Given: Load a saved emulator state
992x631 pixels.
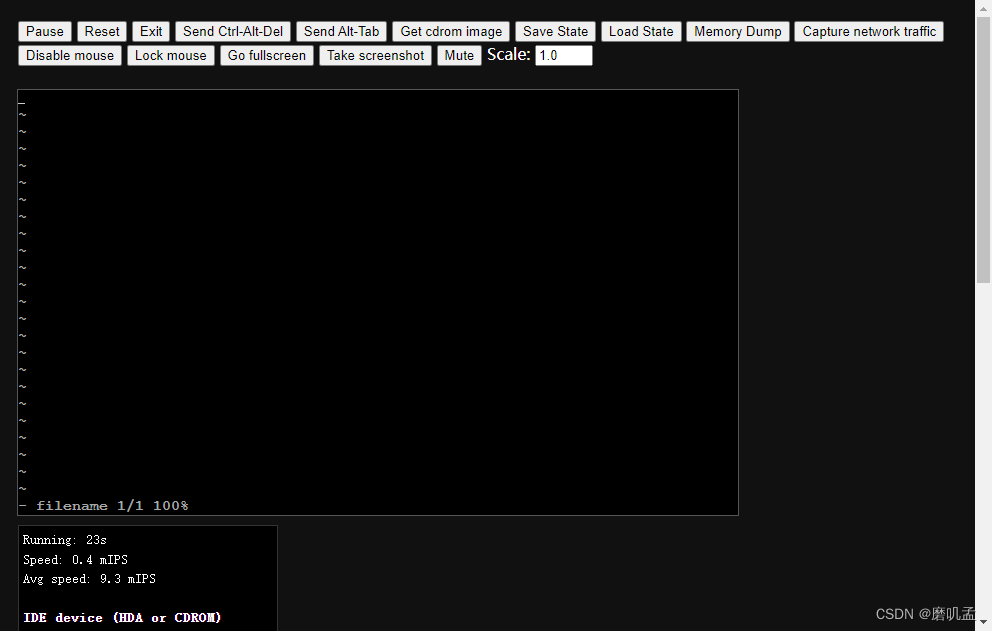Looking at the screenshot, I should coord(640,31).
